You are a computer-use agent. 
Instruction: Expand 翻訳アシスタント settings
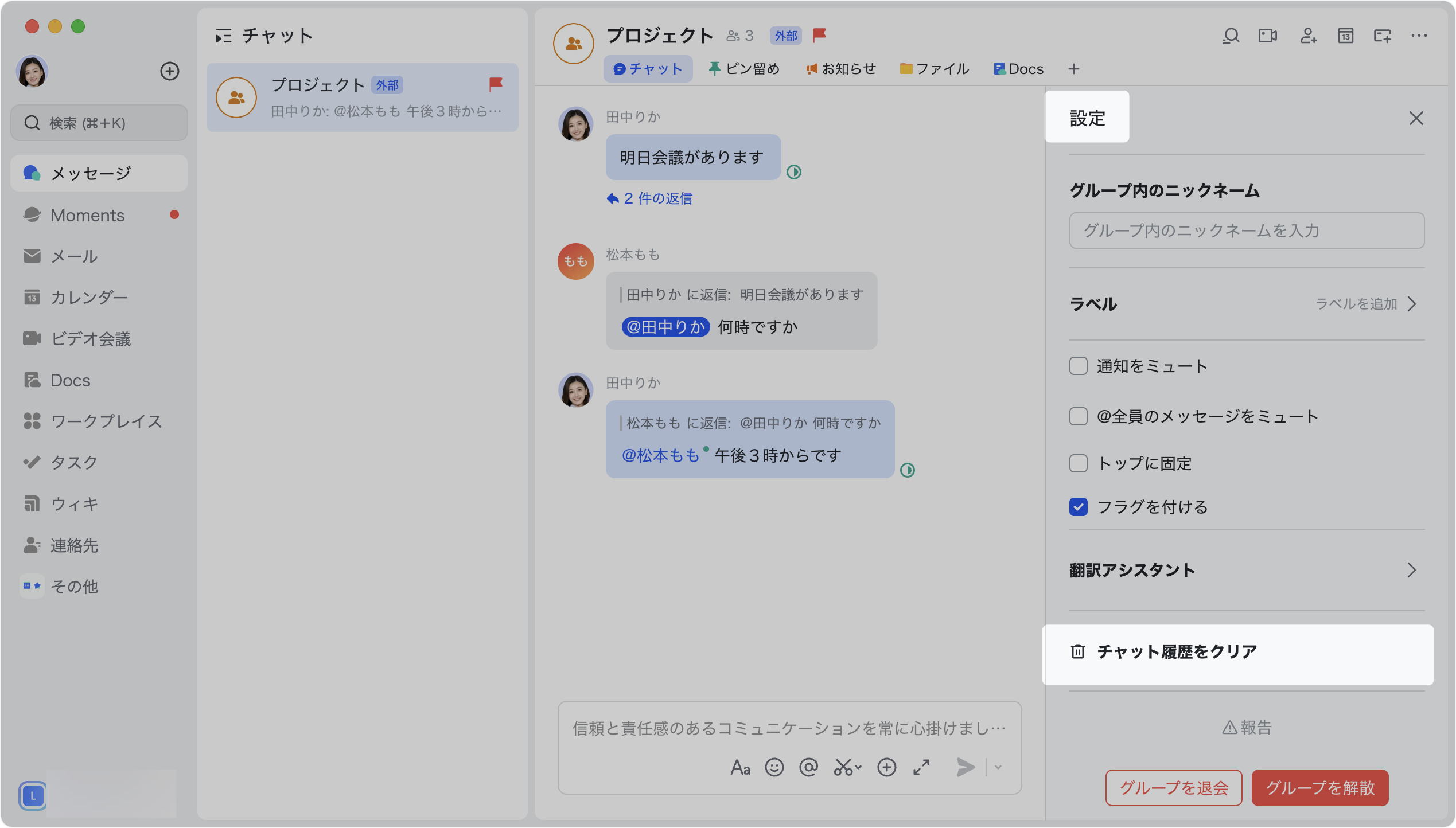pyautogui.click(x=1412, y=570)
